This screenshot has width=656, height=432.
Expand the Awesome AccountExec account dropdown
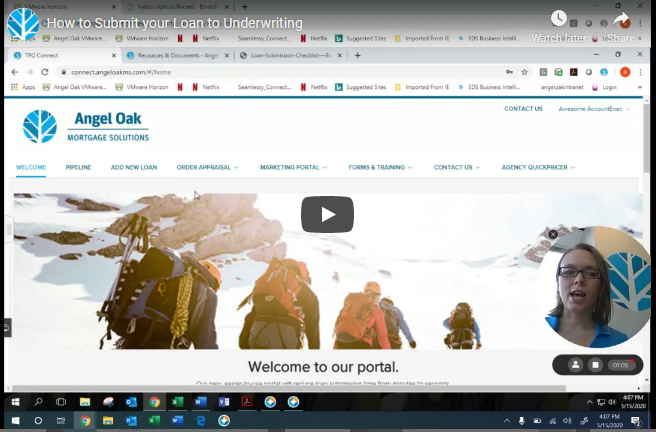[x=594, y=109]
